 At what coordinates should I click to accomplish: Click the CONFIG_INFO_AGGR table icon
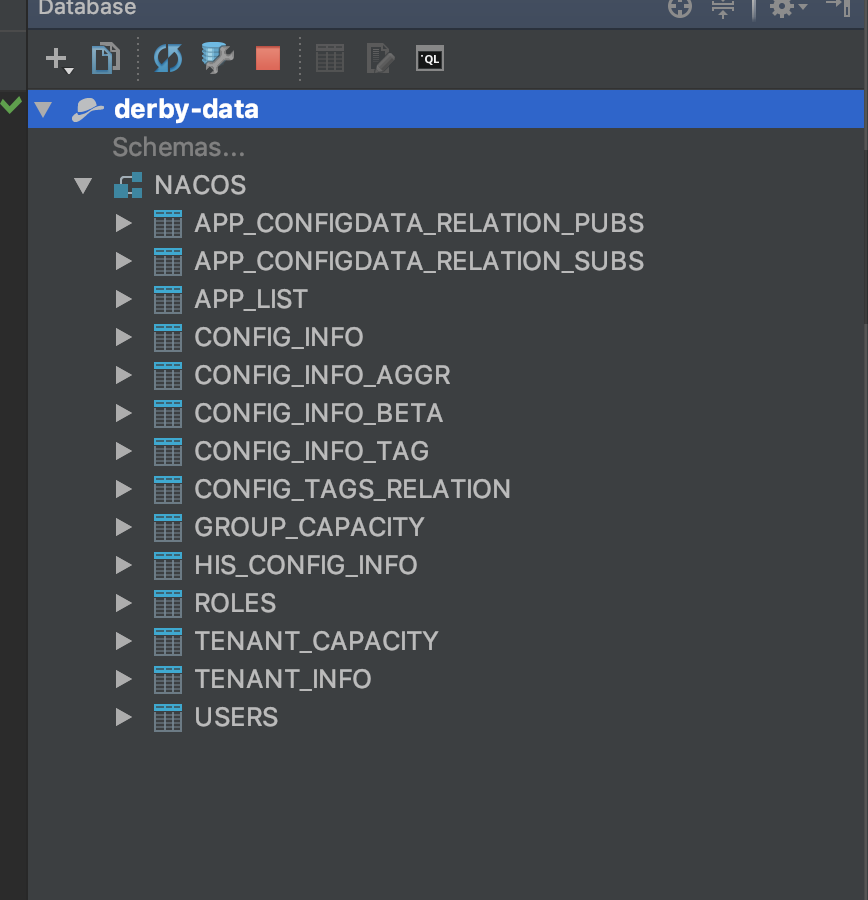pos(168,375)
